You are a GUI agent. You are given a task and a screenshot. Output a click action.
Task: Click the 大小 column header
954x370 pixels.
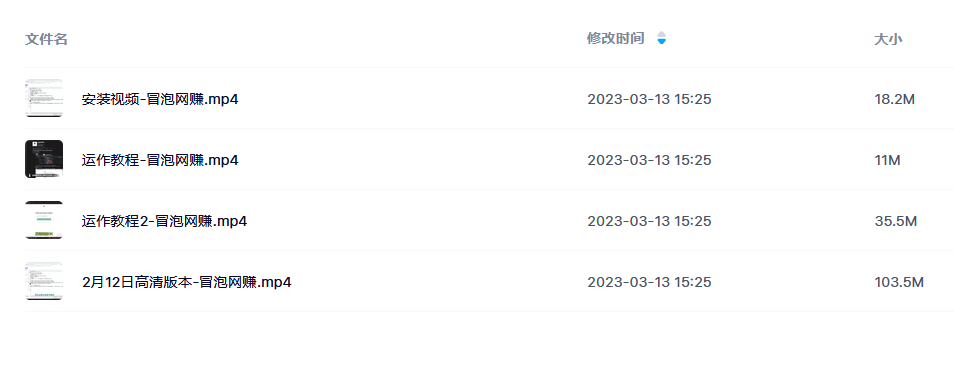888,39
